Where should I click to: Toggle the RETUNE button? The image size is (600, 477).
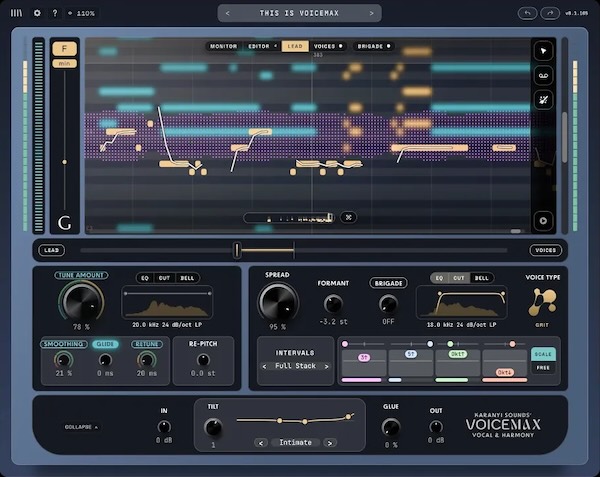[147, 344]
